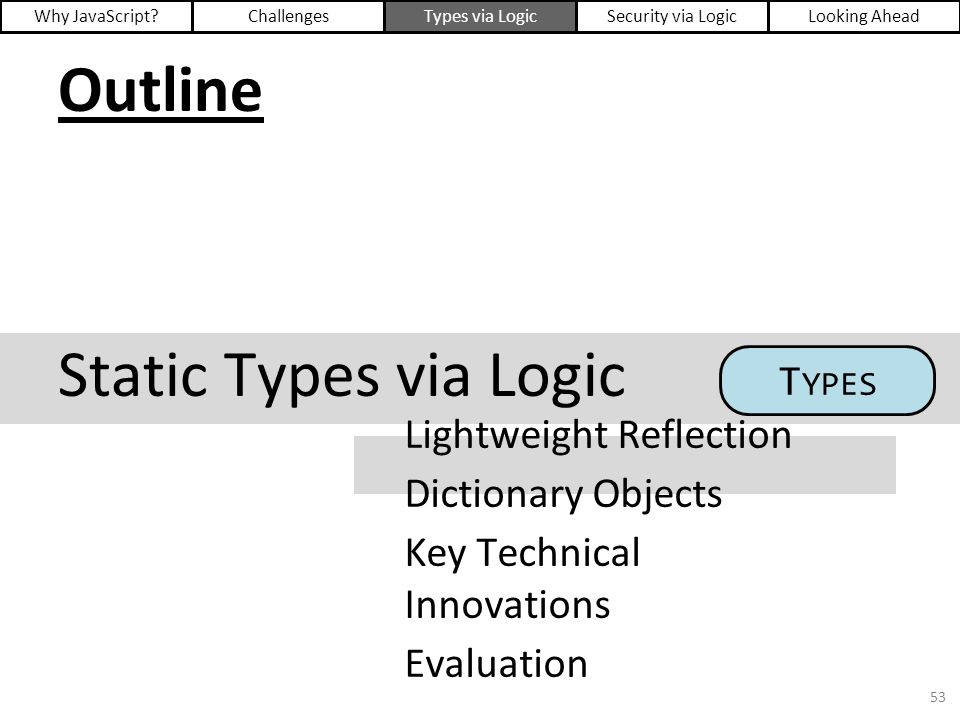Click the word Innovations
The height and width of the screenshot is (720, 960).
point(508,605)
